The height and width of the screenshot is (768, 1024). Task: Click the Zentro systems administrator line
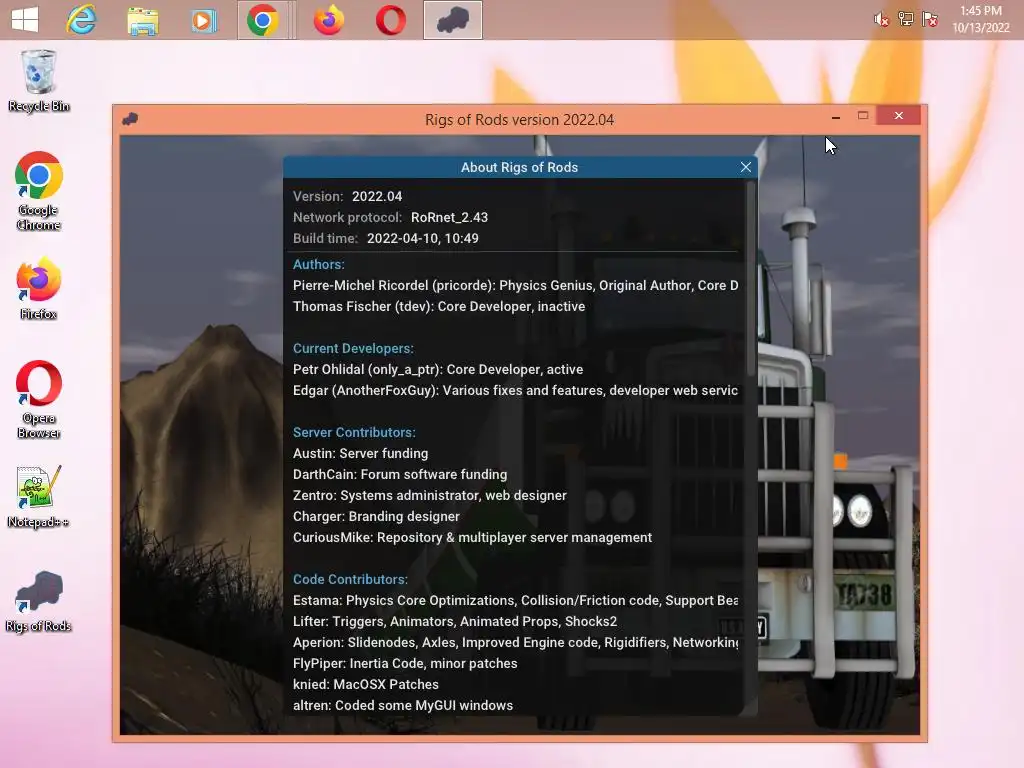(430, 496)
